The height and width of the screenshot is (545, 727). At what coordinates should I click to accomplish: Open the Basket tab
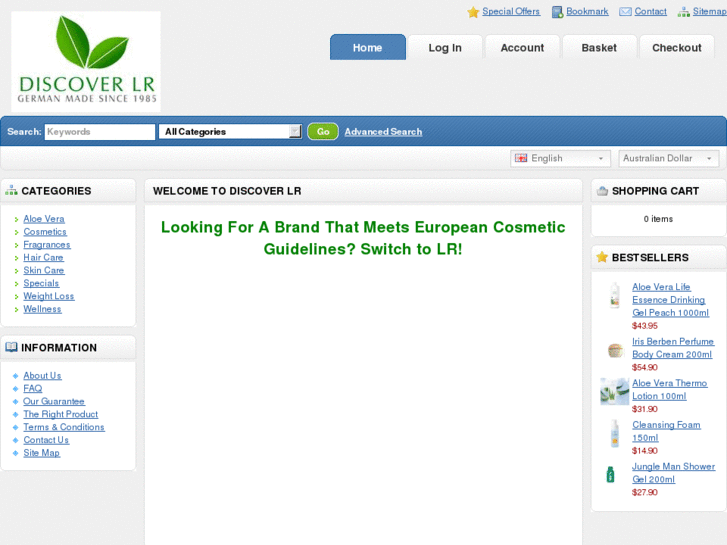pos(599,47)
